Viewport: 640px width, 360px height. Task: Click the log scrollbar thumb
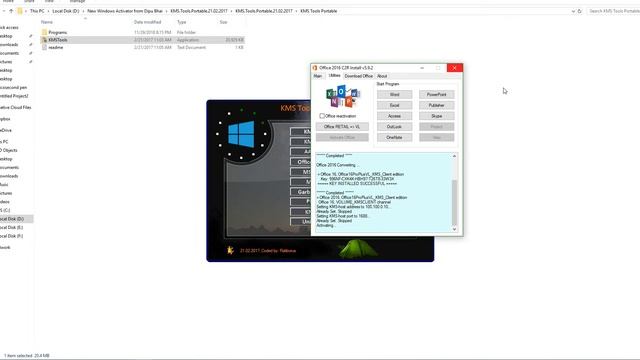click(x=454, y=202)
